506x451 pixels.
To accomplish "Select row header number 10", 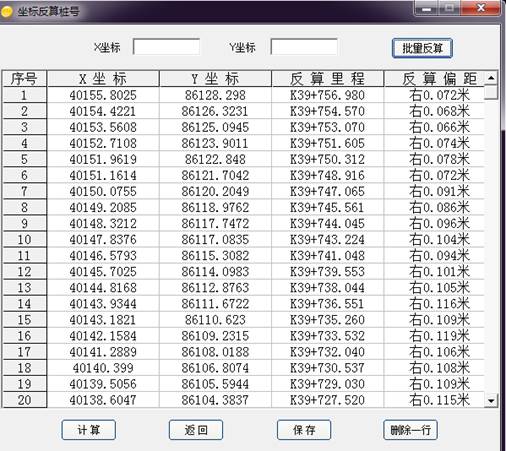I will (x=24, y=239).
